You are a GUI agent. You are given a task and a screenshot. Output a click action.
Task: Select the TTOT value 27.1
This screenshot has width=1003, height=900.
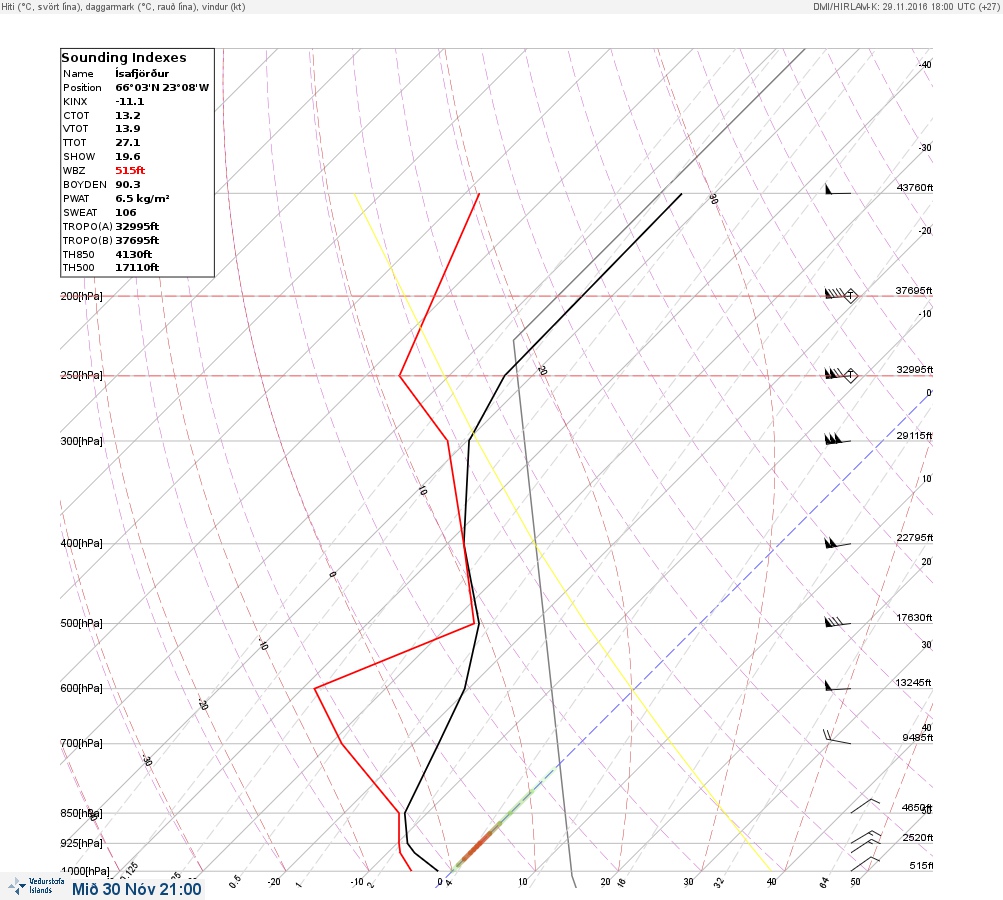tap(128, 143)
